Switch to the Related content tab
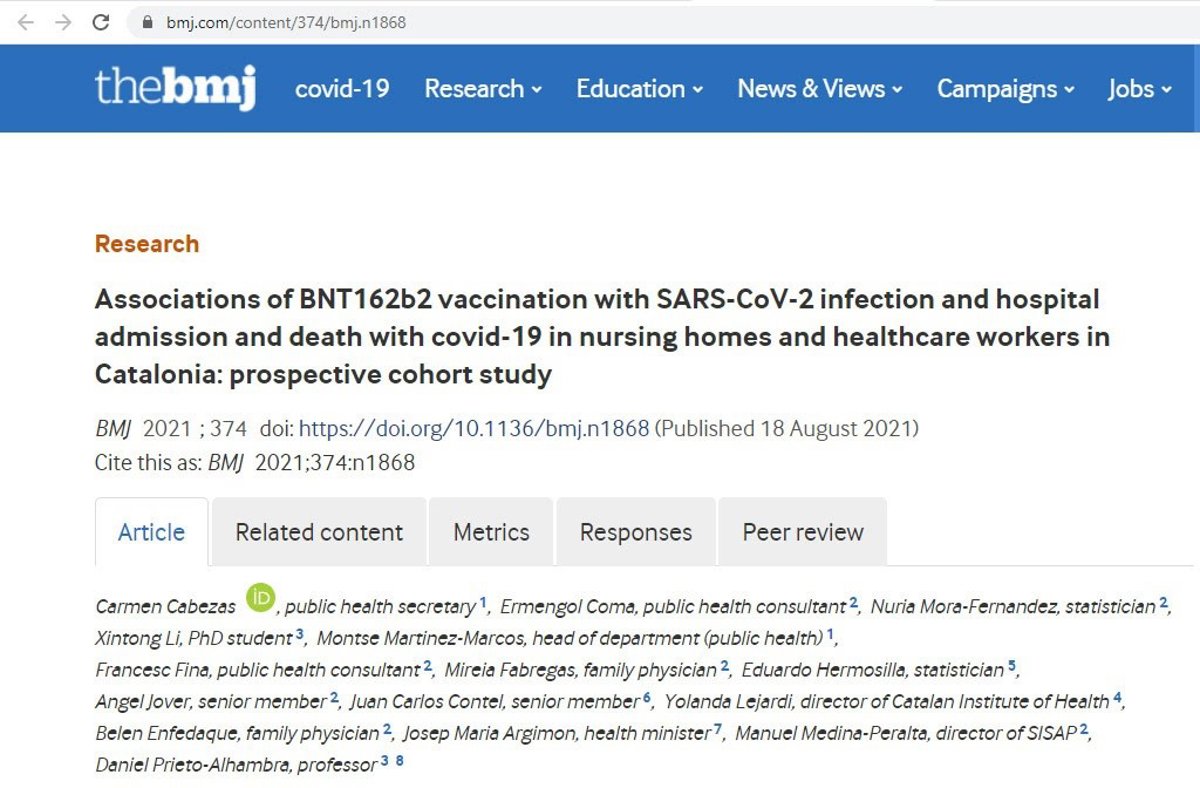Viewport: 1200px width, 788px height. click(319, 532)
